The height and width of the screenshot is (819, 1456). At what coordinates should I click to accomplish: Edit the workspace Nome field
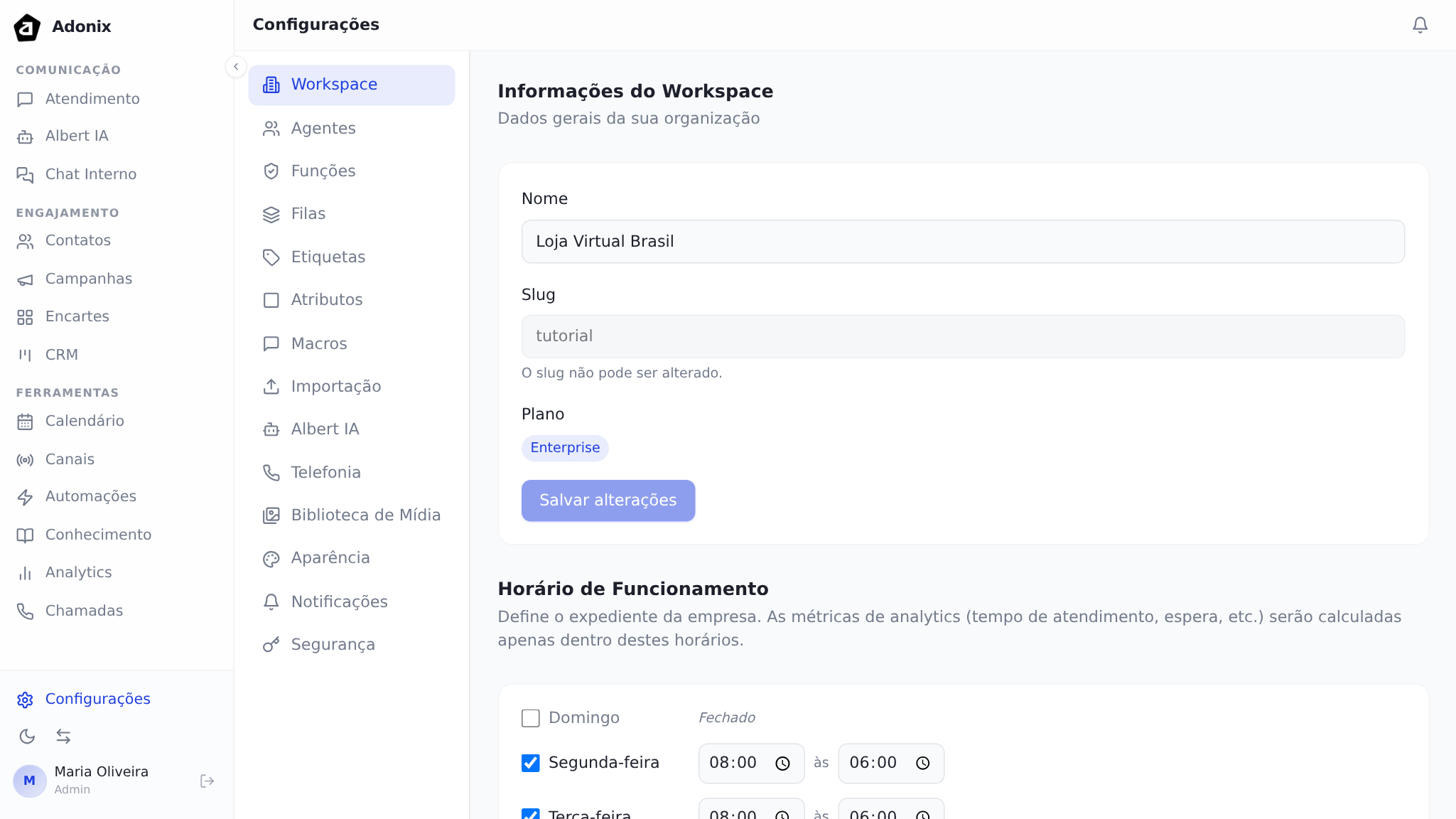962,242
